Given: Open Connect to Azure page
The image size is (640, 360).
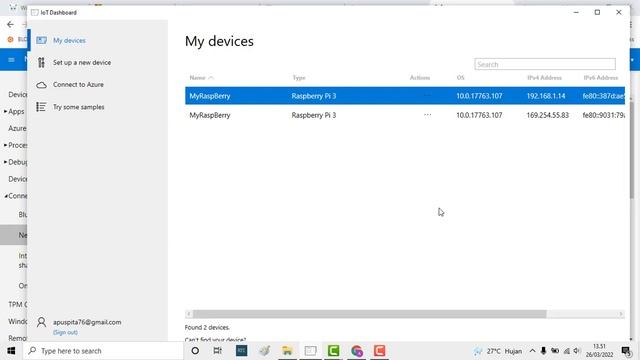Looking at the screenshot, I should 78,84.
